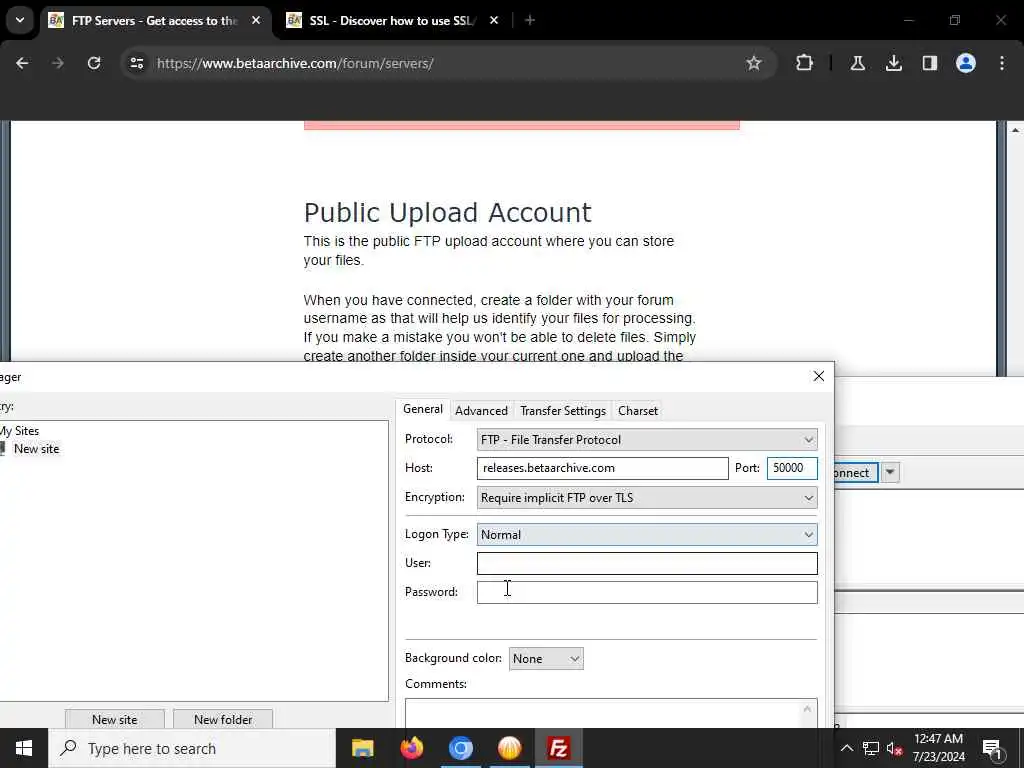Screen dimensions: 1024x768
Task: Click the Public Upload Account heading
Action: (447, 213)
